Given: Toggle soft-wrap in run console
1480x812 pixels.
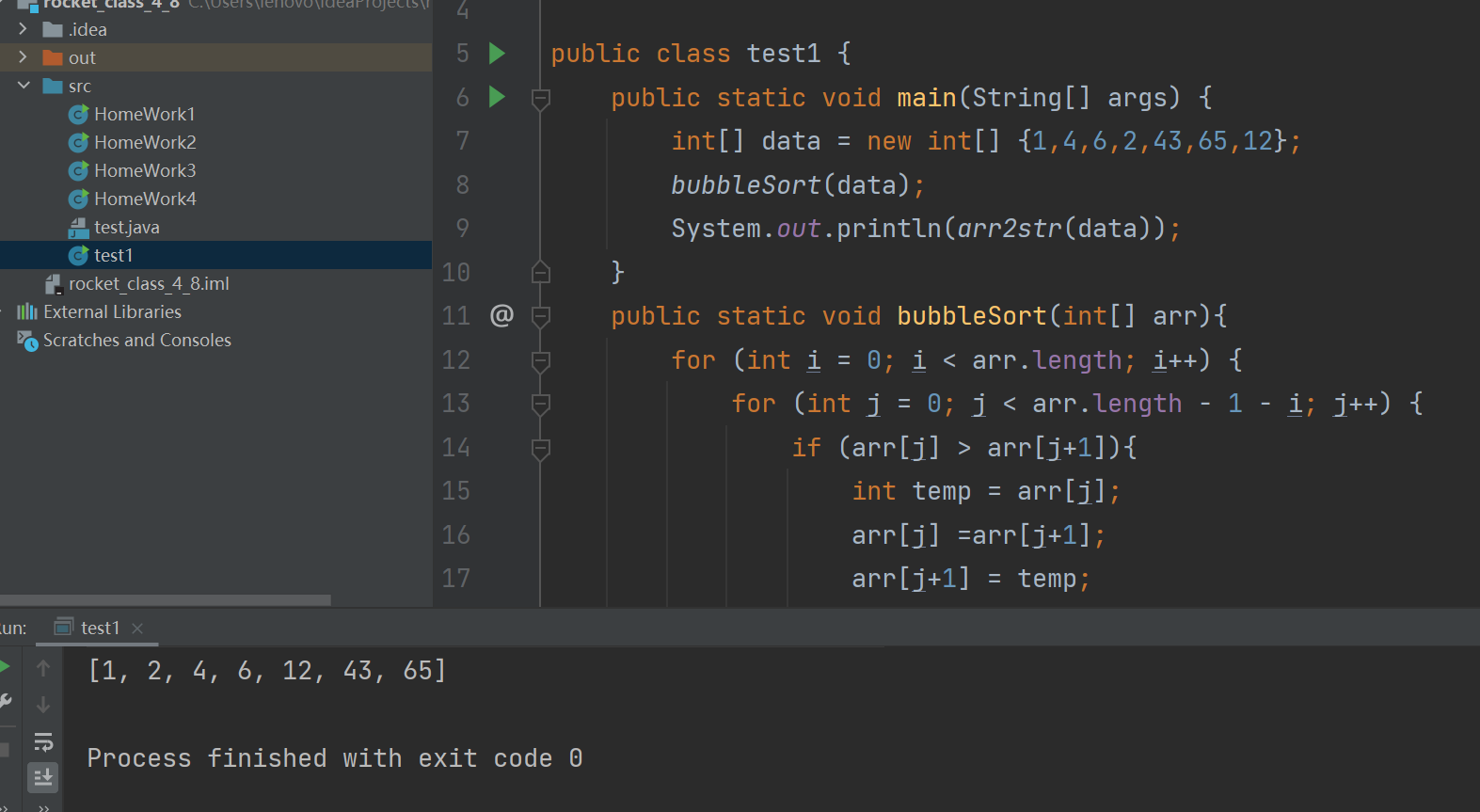Looking at the screenshot, I should (43, 742).
